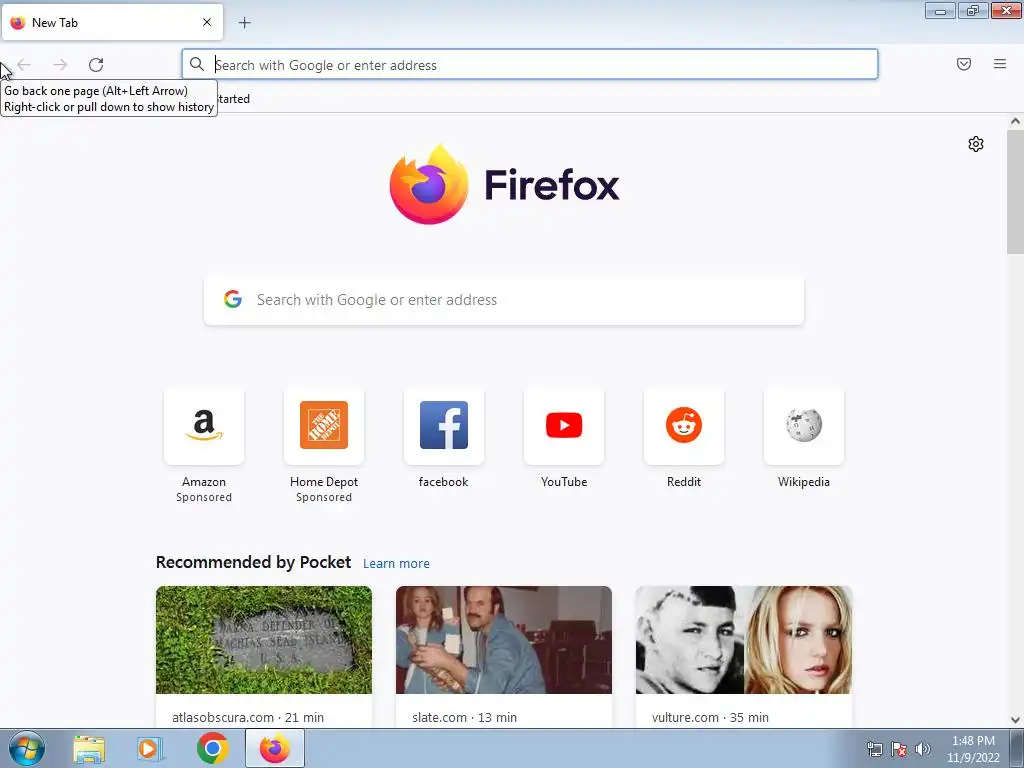This screenshot has height=768, width=1024.
Task: Click the Recommended by Pocket heading
Action: 253,562
